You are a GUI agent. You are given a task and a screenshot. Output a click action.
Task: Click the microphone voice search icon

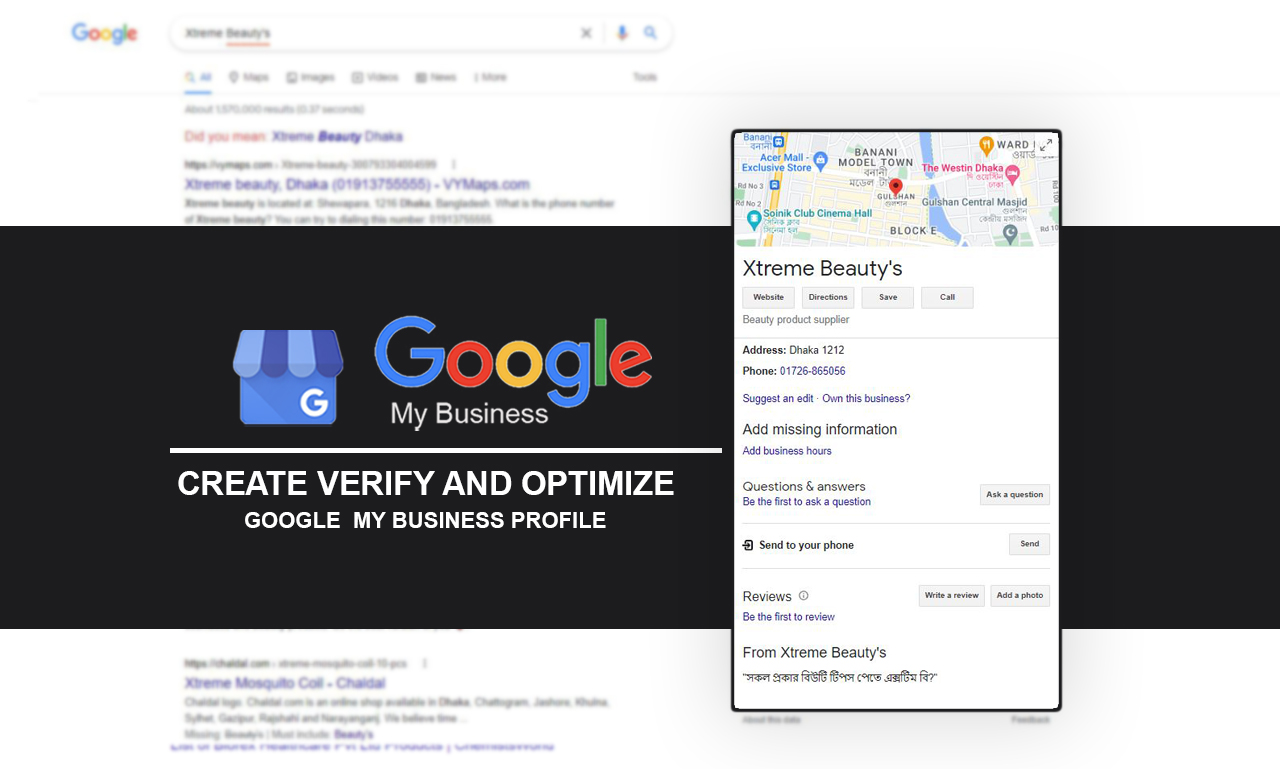point(622,33)
